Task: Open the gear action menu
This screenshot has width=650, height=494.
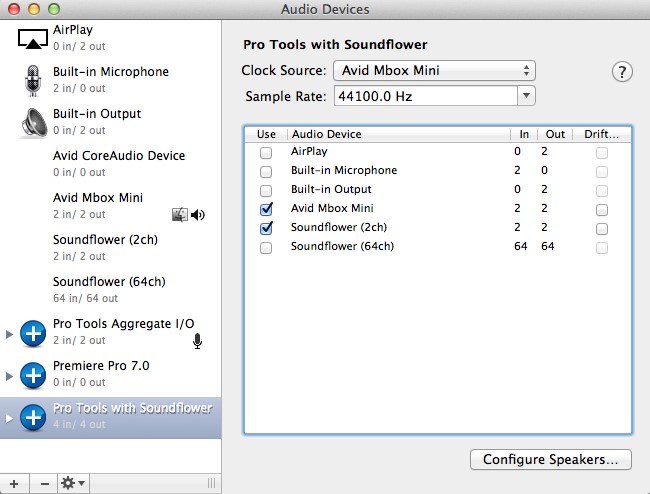Action: [x=73, y=484]
